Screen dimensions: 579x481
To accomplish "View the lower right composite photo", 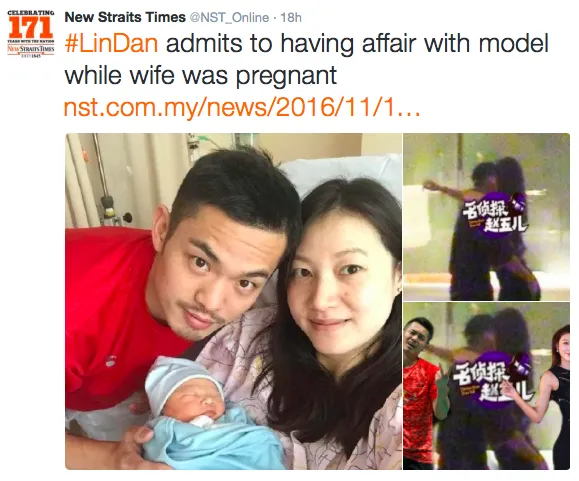I will click(486, 386).
